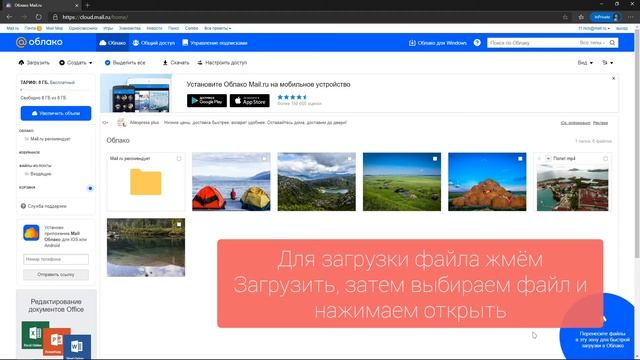
Task: Click the Загрузить upload button
Action: [34, 62]
